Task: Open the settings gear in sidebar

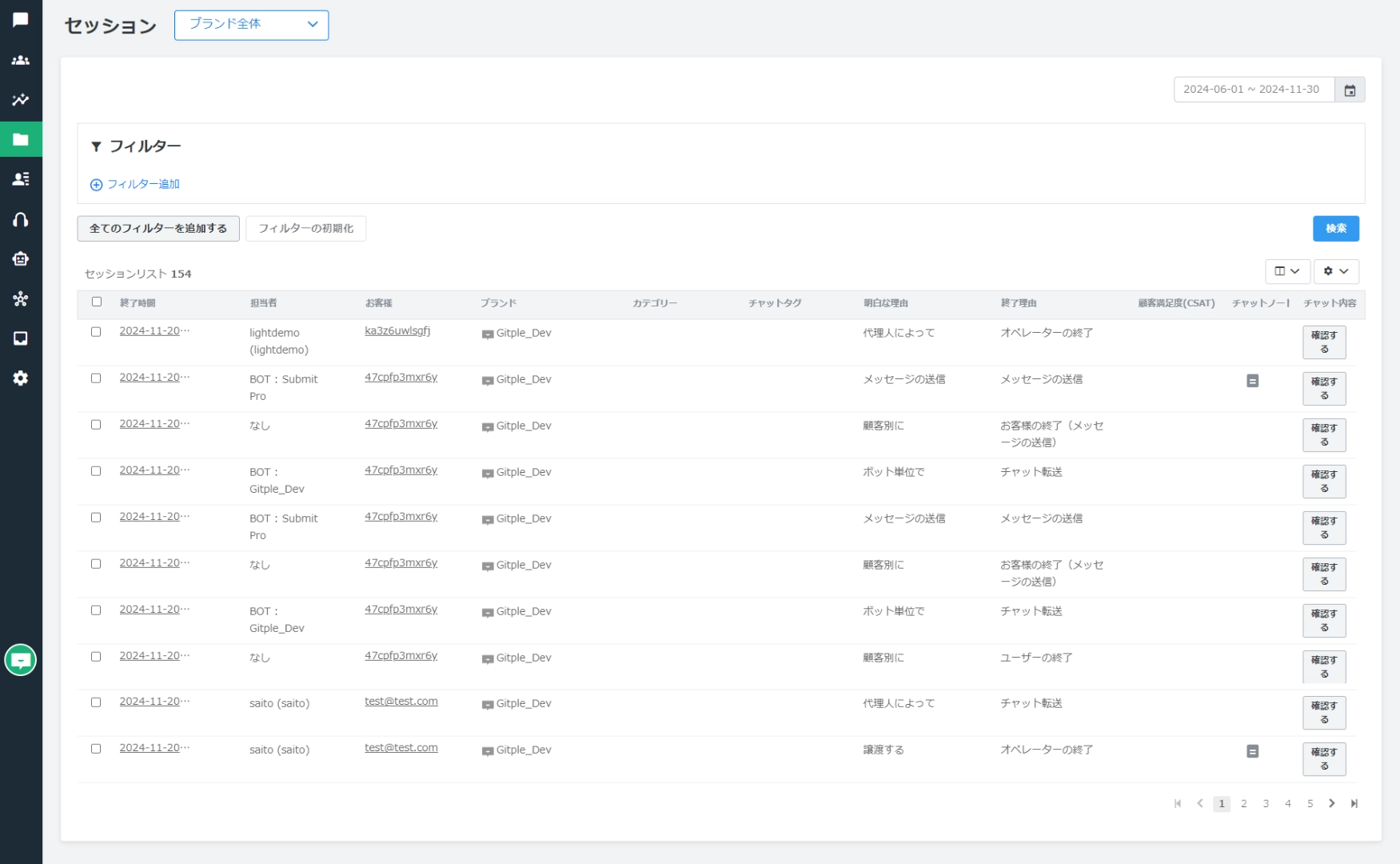Action: coord(21,378)
